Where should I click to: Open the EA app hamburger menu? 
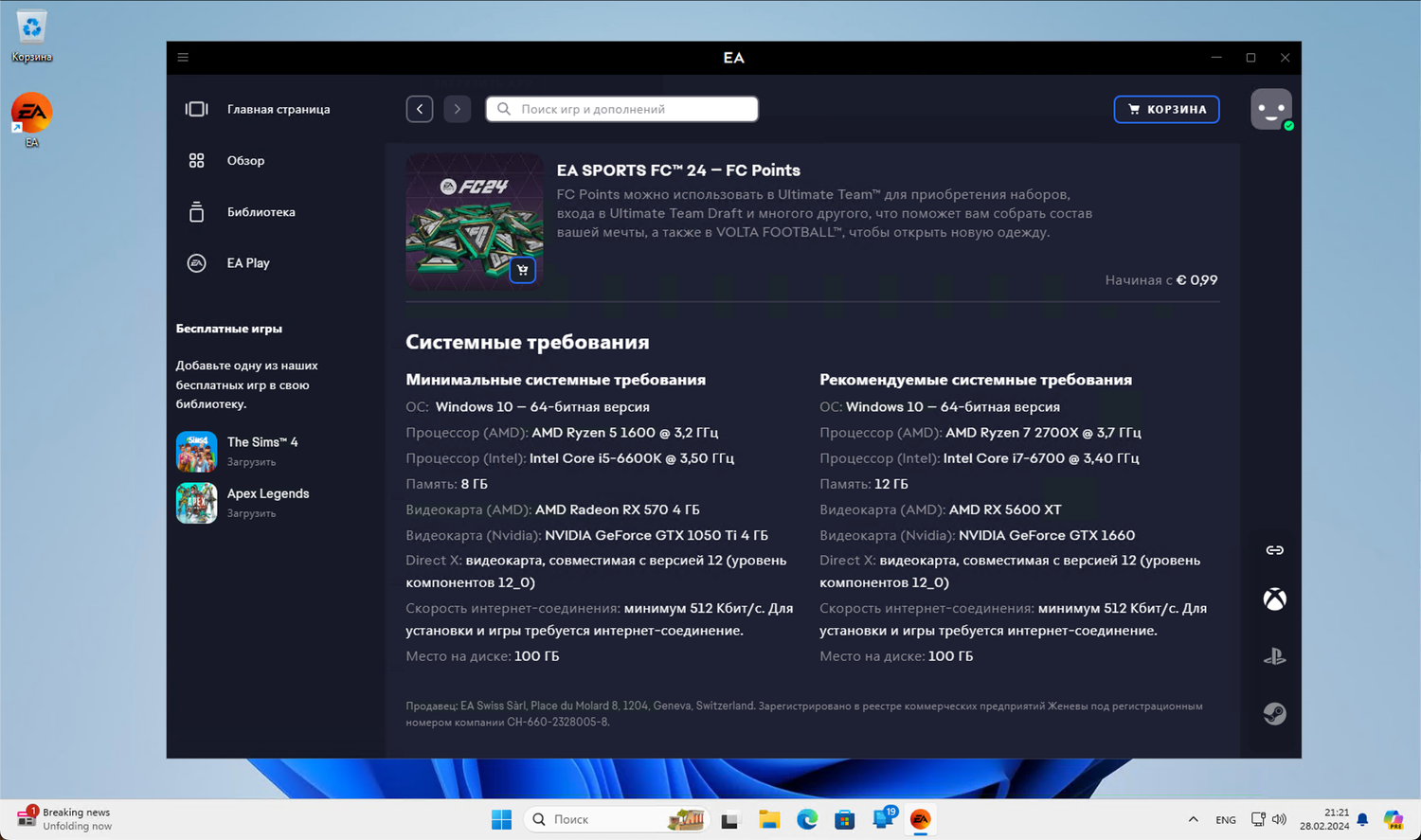(183, 58)
